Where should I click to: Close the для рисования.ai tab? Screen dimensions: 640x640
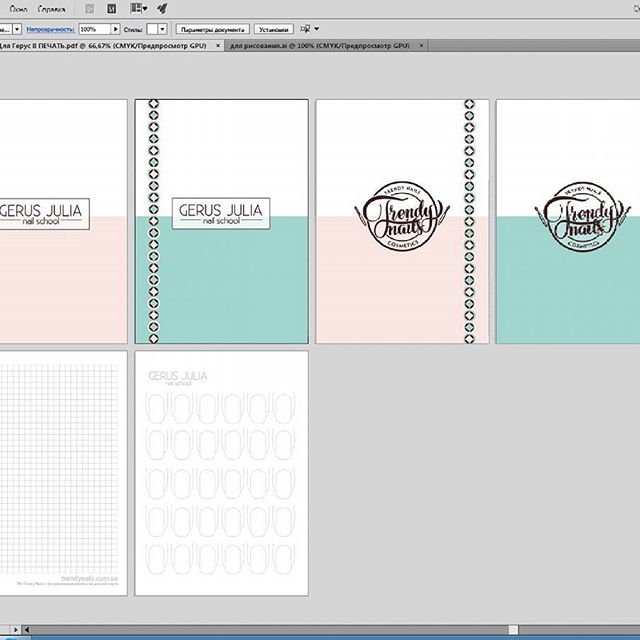tap(421, 46)
